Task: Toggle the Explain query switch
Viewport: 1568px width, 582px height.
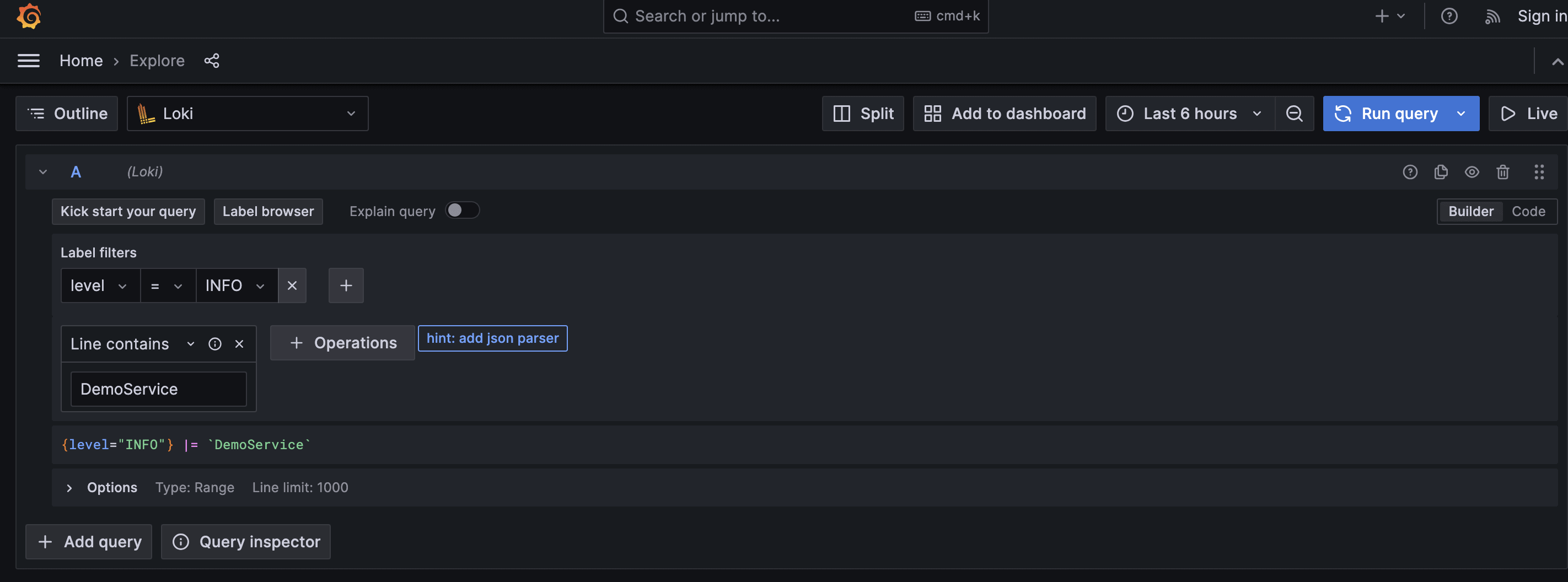Action: 462,211
